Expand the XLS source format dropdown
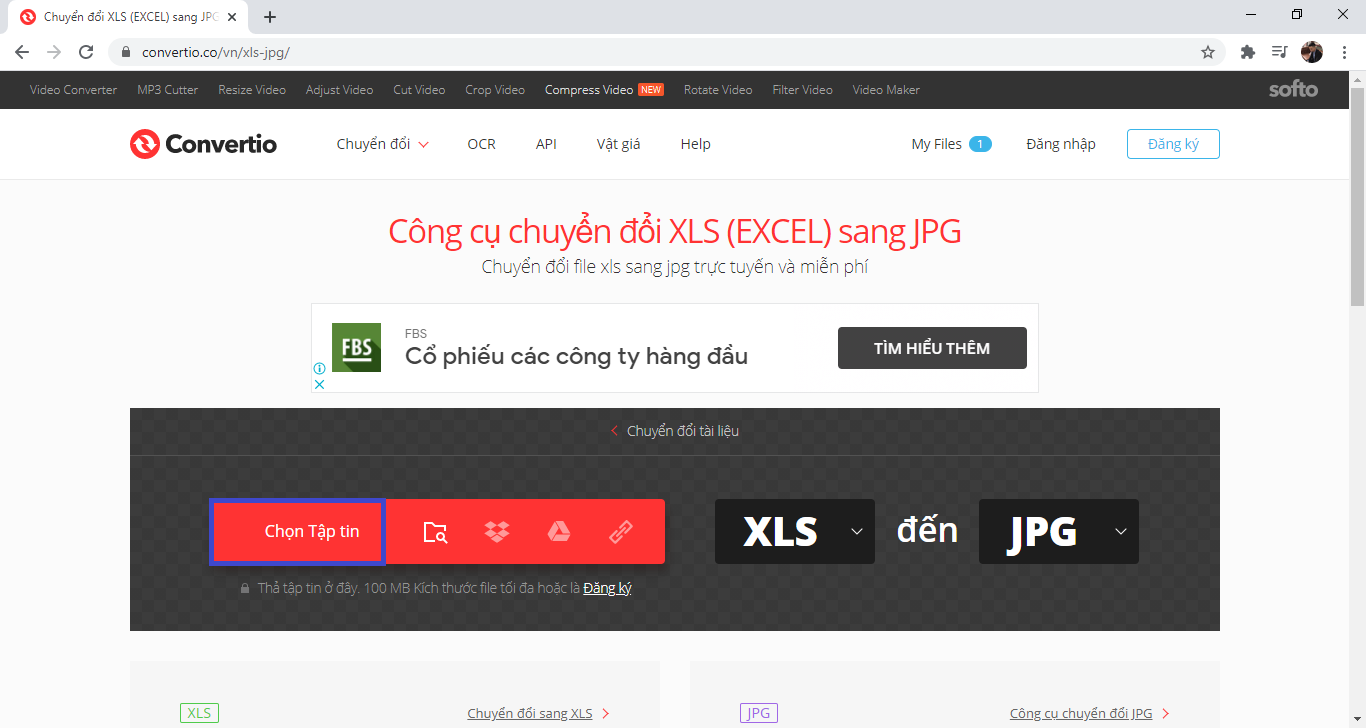 pos(795,531)
